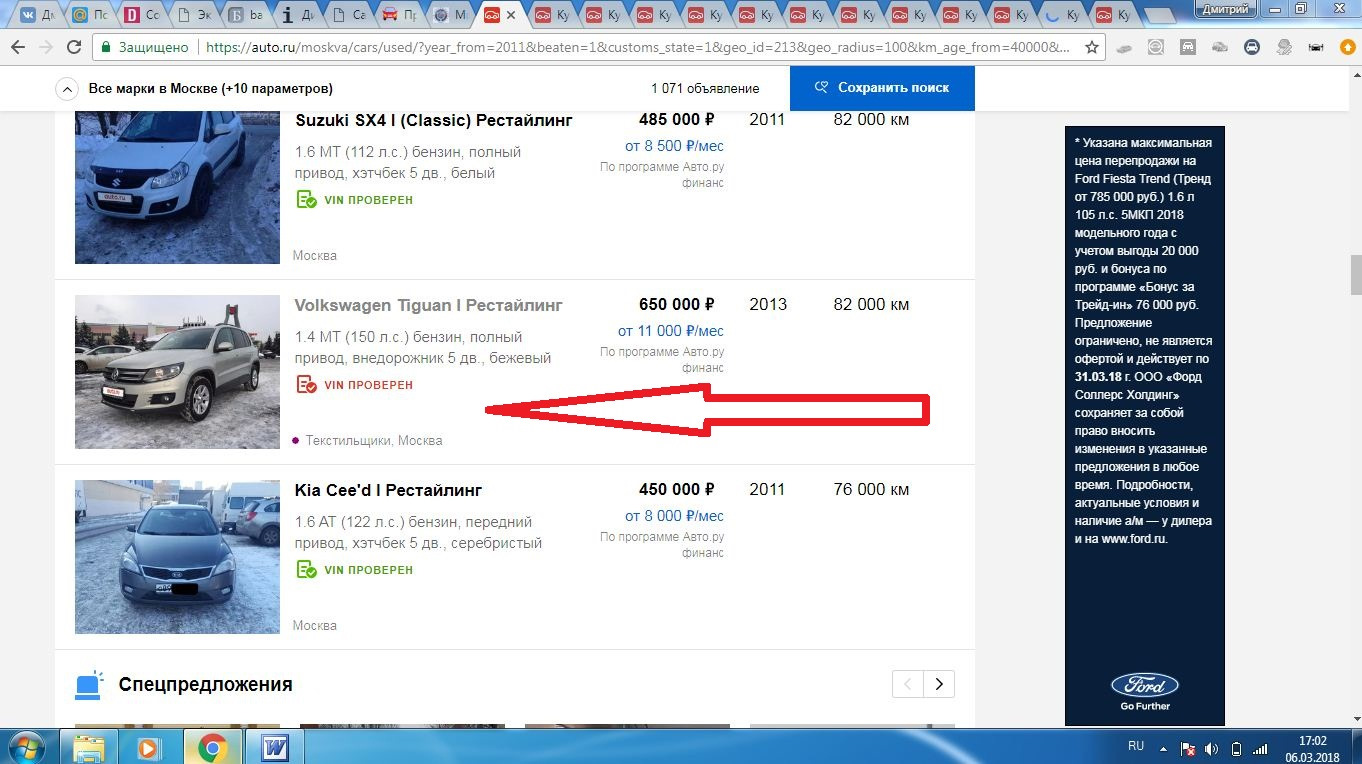Open Kia Cee'd I Рестайлинг listing
The image size is (1362, 764).
389,490
